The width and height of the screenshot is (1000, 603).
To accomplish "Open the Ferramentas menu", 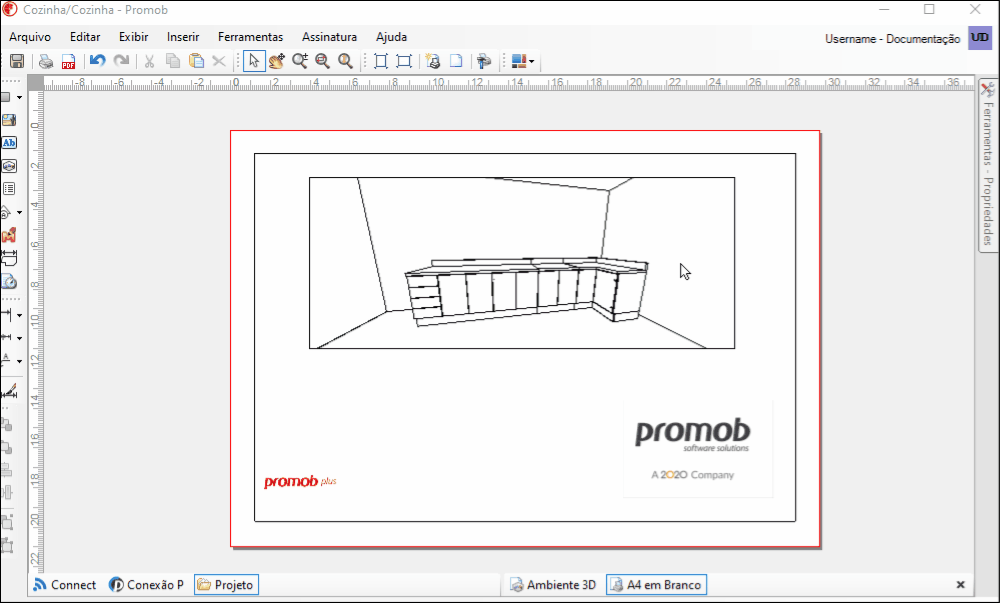I will coord(251,37).
